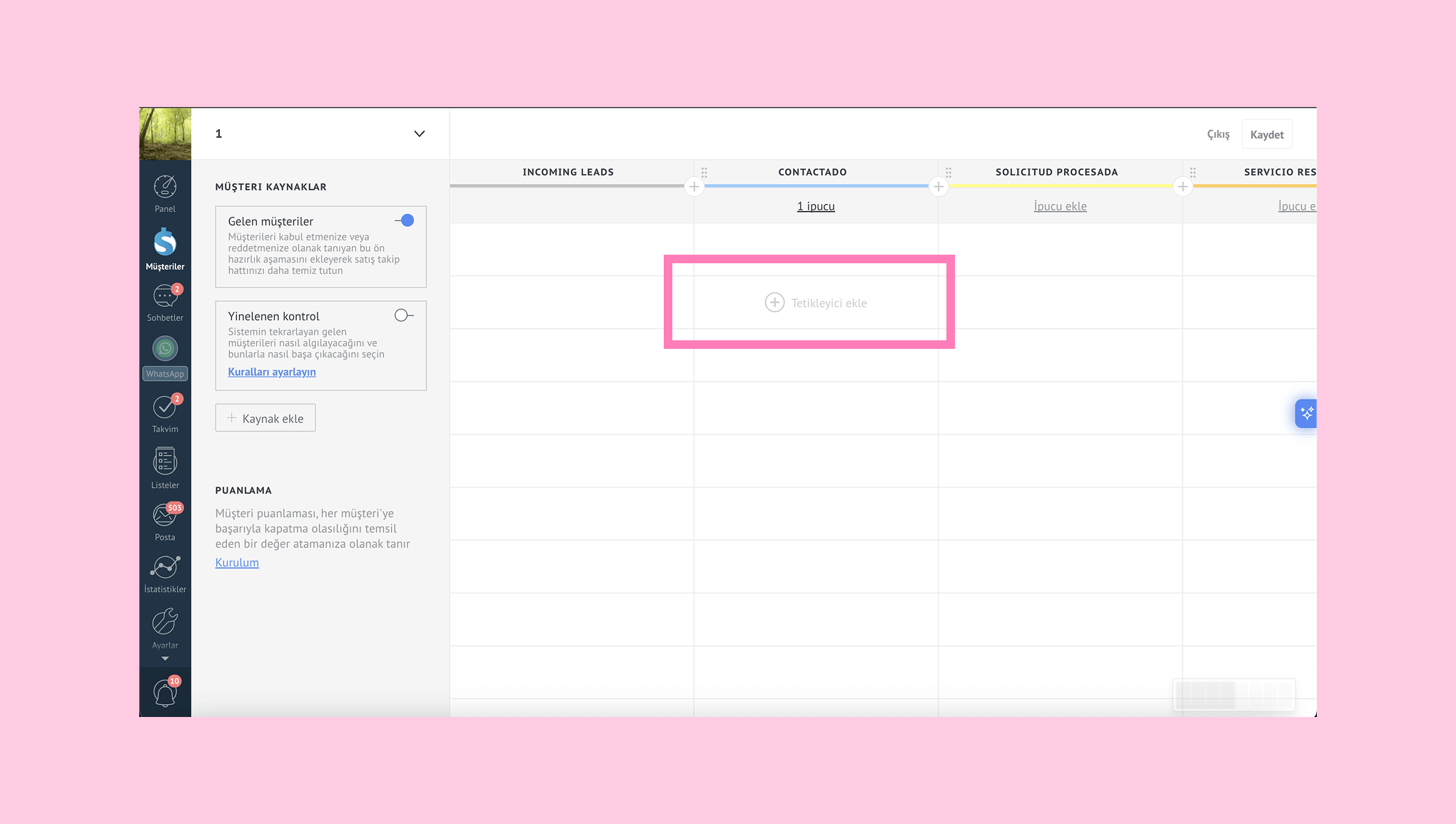This screenshot has width=1456, height=824.
Task: Click the Kaynak ekle button
Action: coord(266,419)
